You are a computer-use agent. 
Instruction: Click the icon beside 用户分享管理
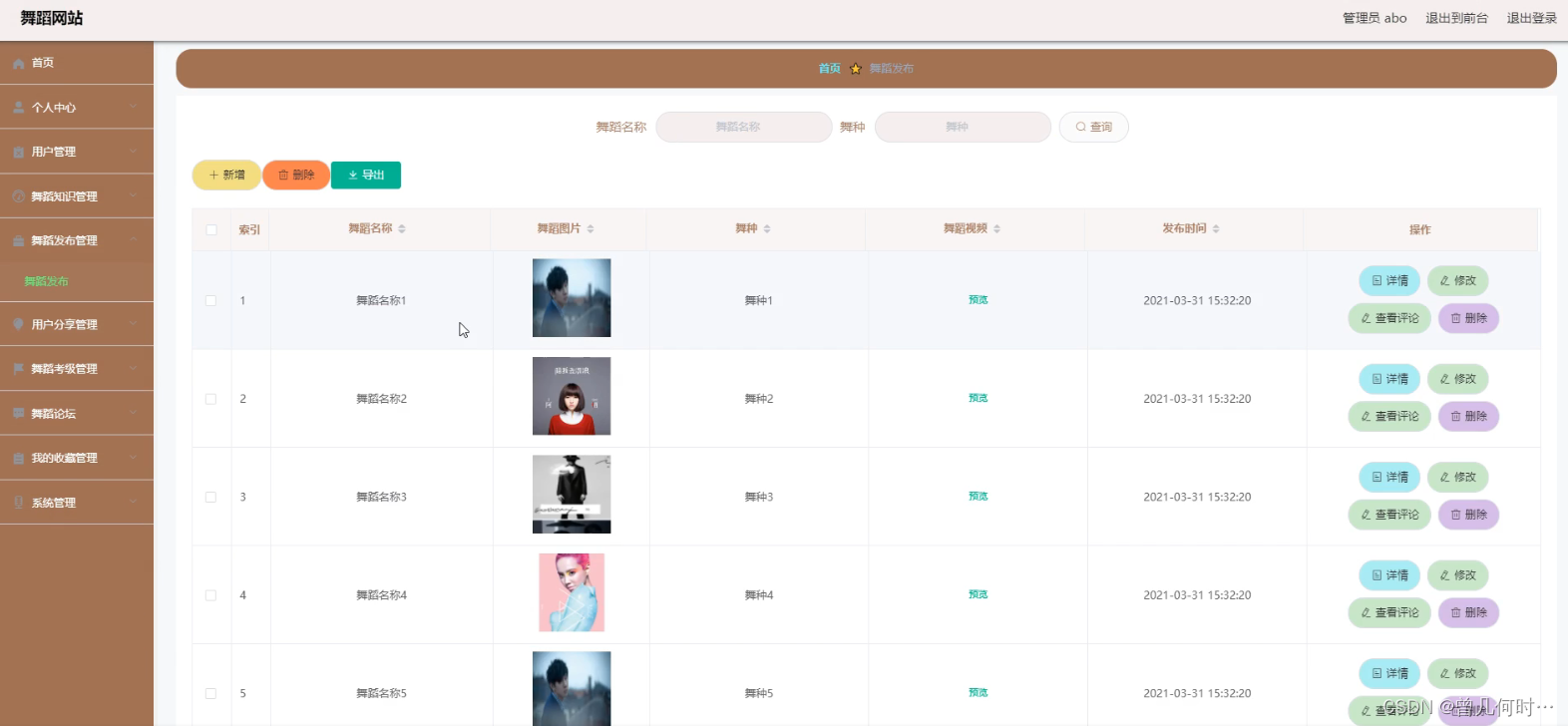(x=18, y=324)
